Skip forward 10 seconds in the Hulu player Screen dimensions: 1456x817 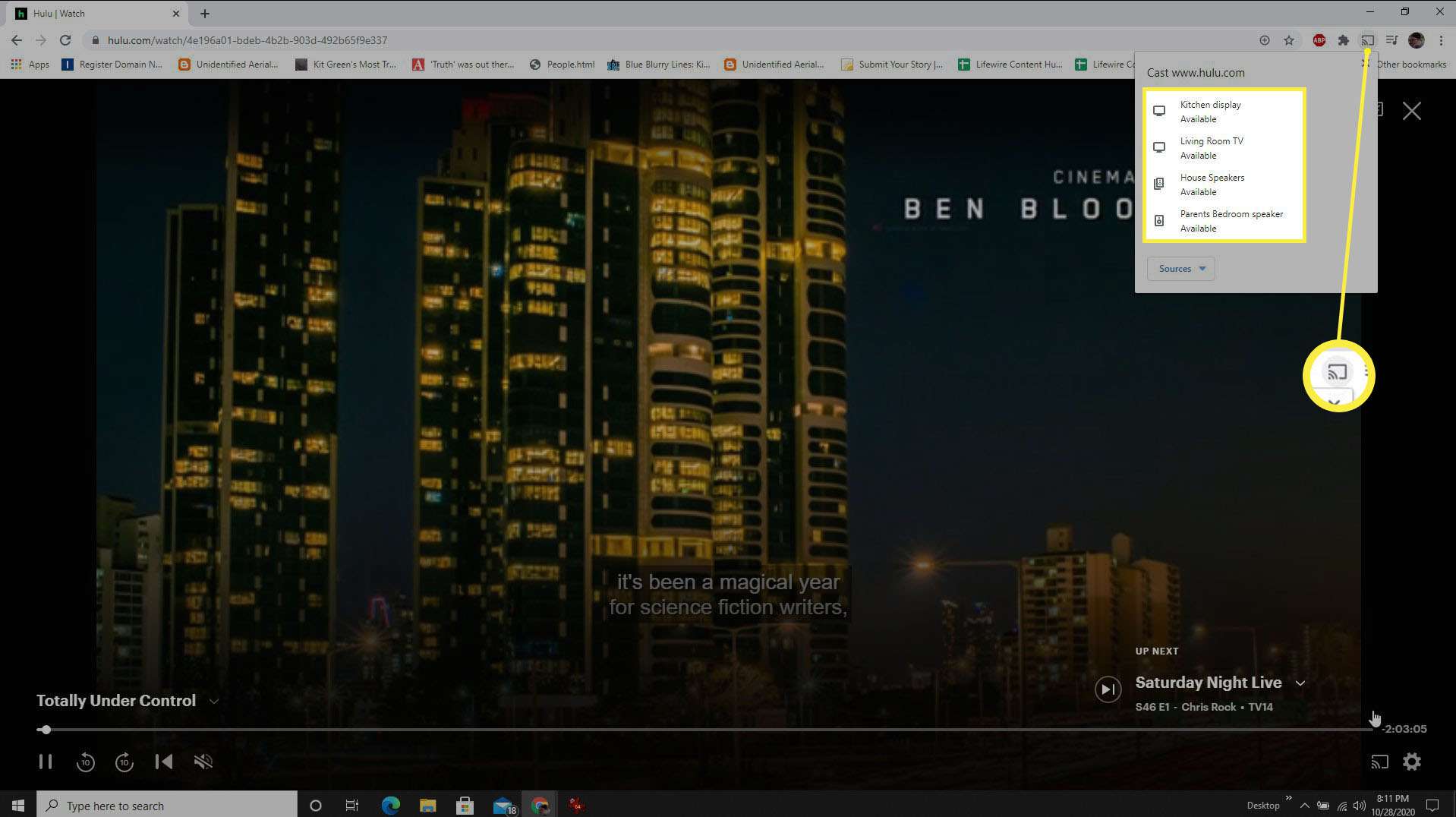point(124,762)
